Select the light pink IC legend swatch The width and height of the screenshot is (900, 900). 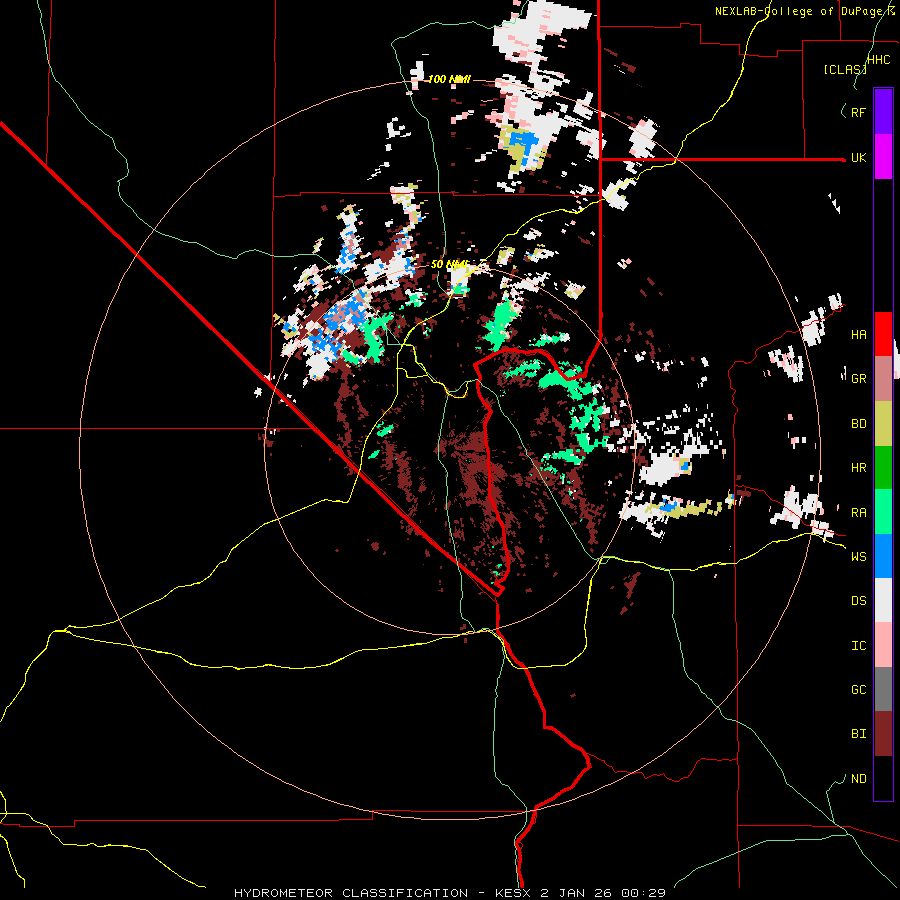[x=883, y=645]
